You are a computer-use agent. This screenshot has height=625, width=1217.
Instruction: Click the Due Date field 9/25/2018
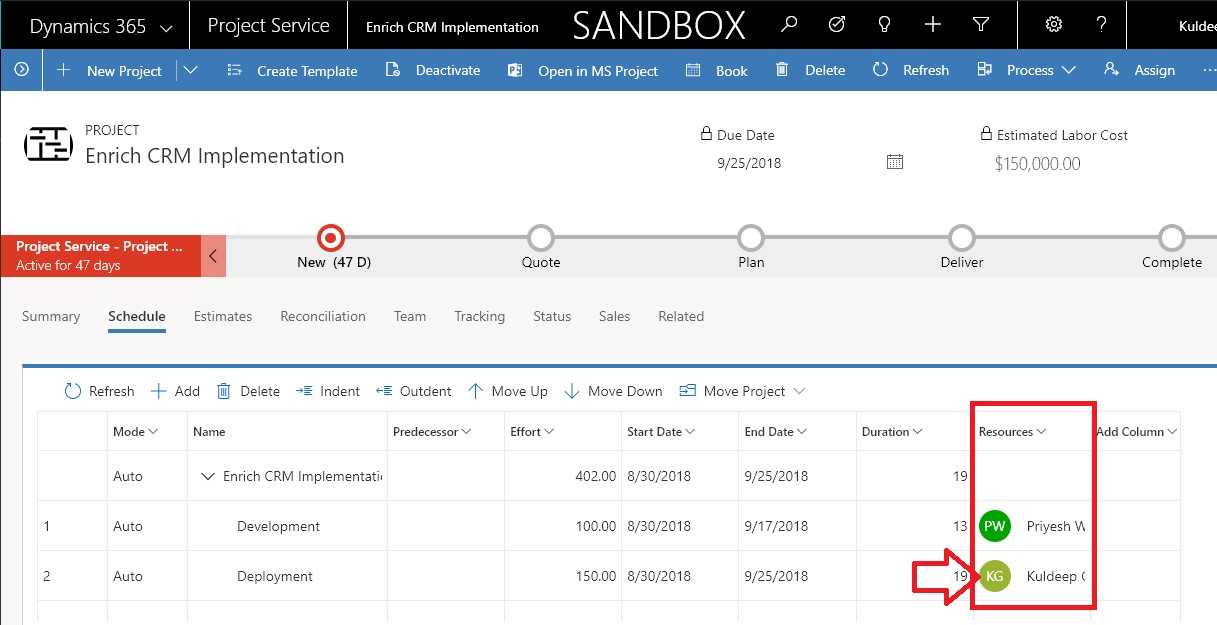coord(749,162)
